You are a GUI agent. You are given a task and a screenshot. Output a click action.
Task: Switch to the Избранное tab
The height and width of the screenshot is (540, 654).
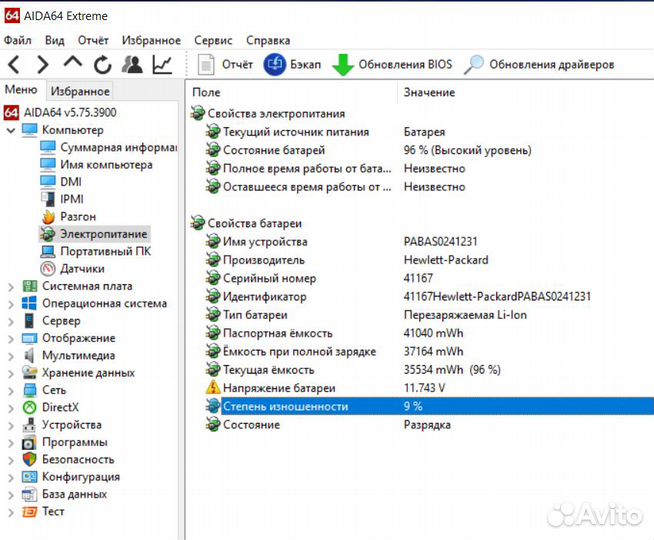coord(80,91)
